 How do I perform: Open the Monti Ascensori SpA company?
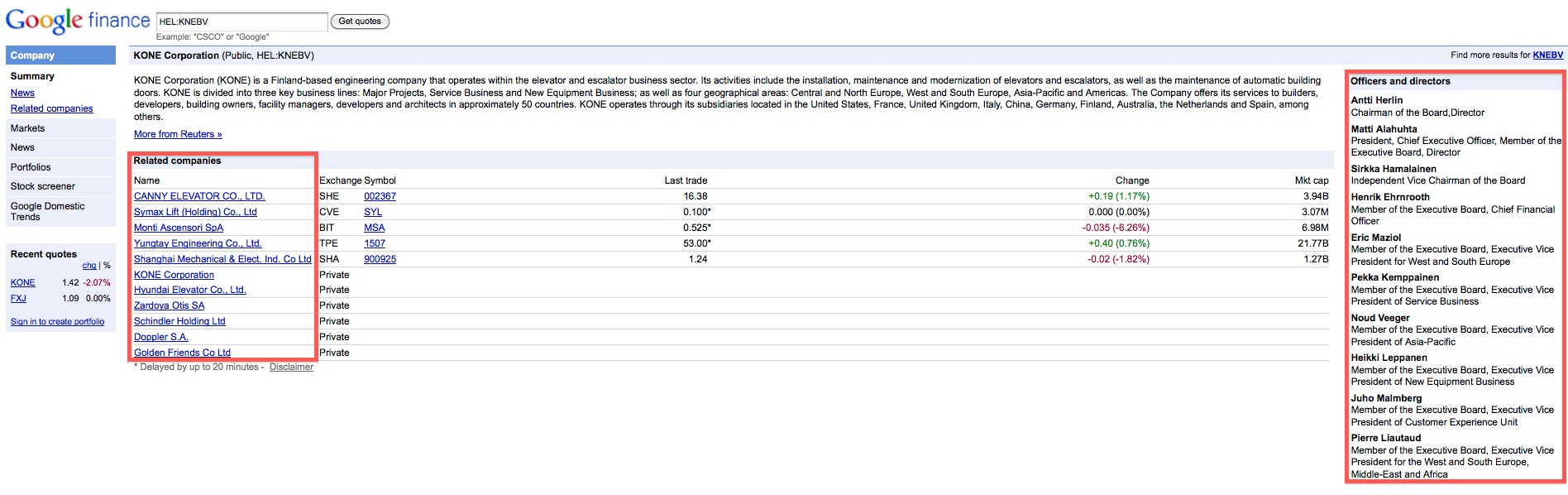click(179, 228)
